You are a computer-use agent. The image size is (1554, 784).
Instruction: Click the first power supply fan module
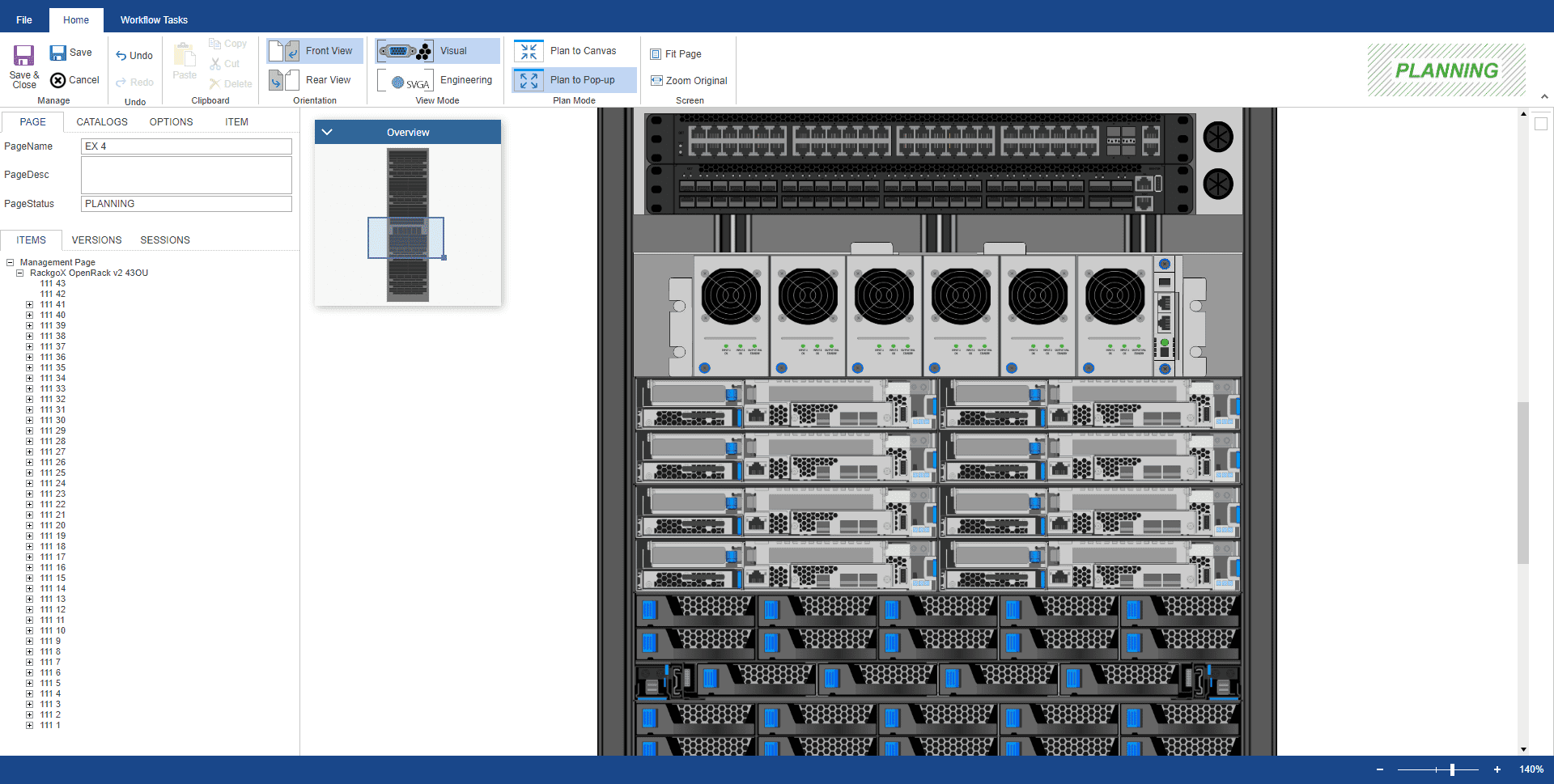tap(731, 316)
